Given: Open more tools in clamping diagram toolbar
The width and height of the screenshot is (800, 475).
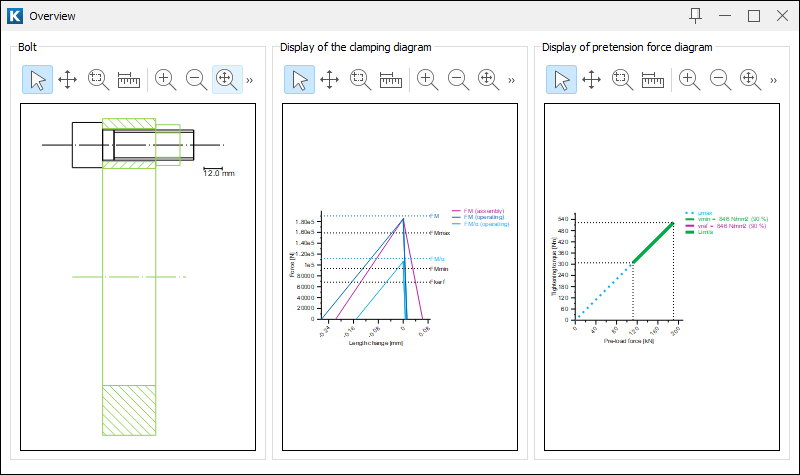Looking at the screenshot, I should click(511, 80).
